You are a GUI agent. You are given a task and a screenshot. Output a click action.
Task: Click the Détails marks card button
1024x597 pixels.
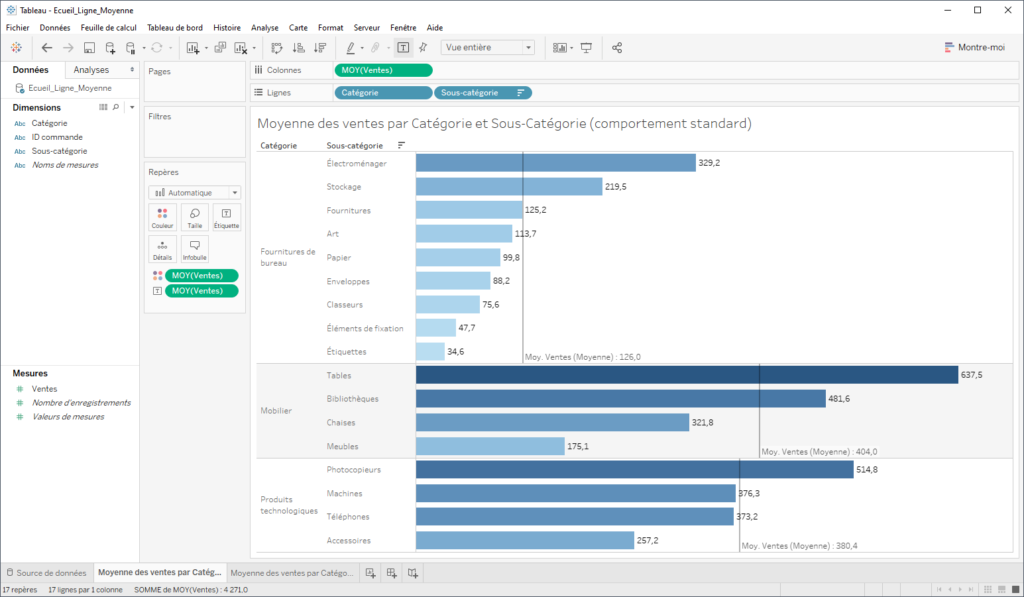[x=163, y=250]
